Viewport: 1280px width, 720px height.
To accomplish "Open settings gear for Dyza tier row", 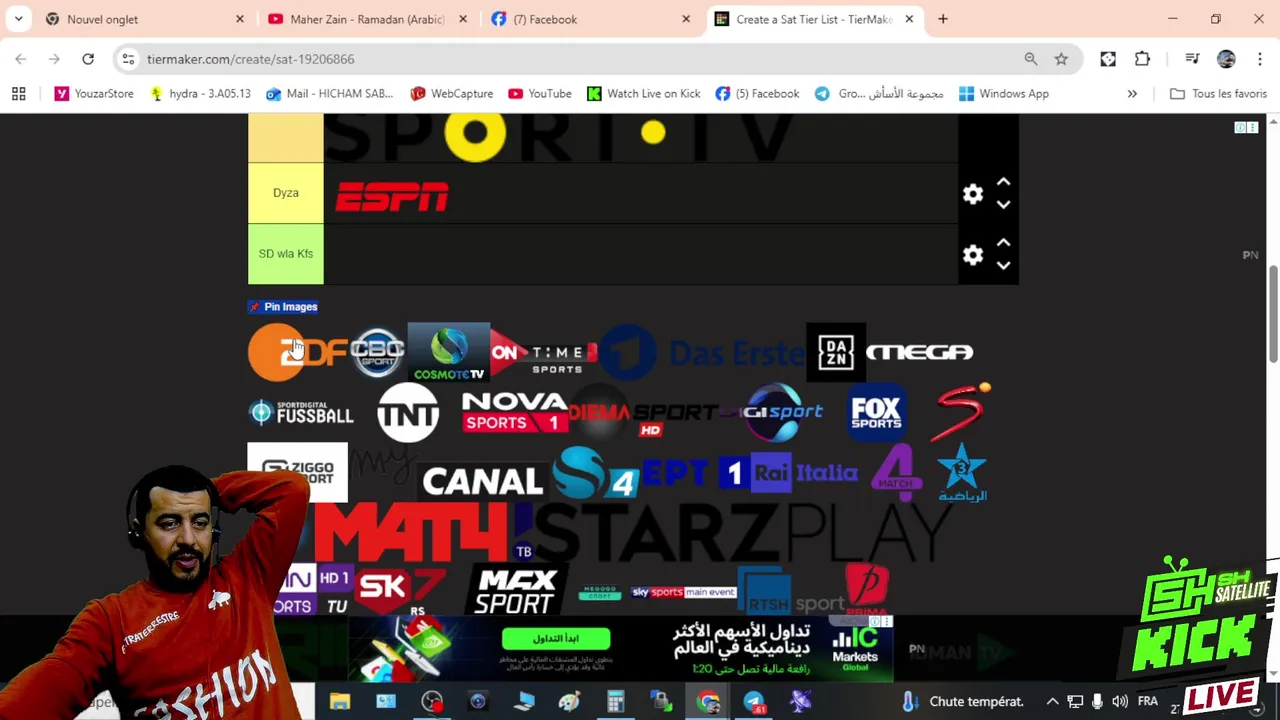I will 973,194.
